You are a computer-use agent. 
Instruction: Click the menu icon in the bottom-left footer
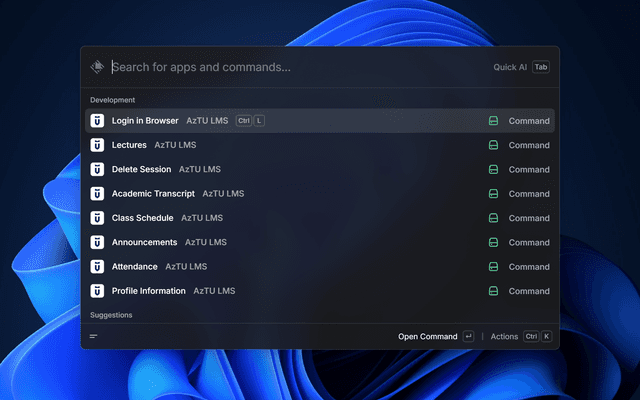pyautogui.click(x=94, y=337)
